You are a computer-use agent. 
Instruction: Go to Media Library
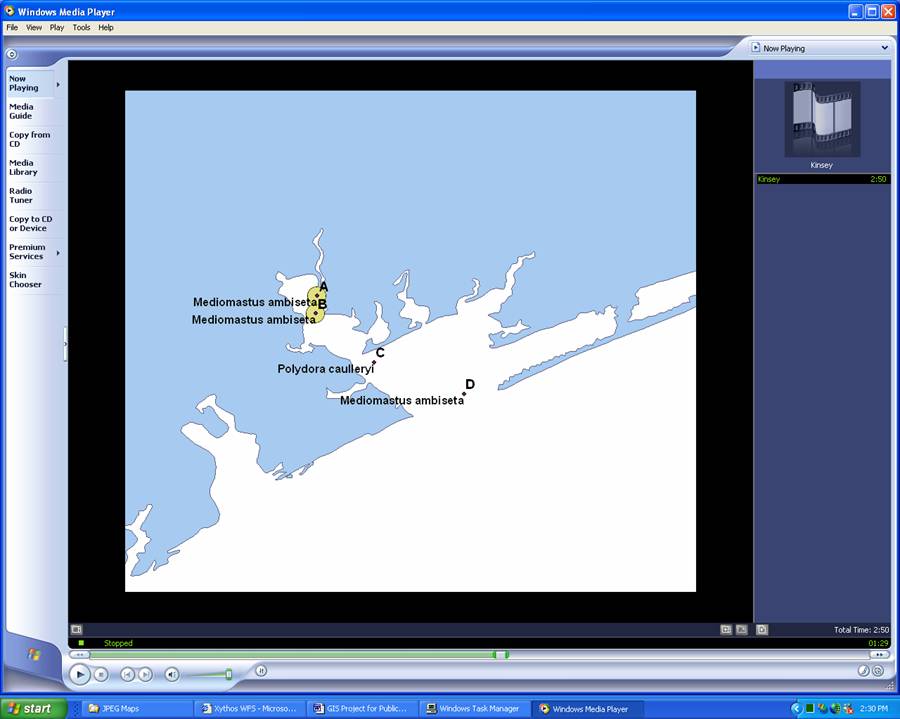click(x=23, y=167)
